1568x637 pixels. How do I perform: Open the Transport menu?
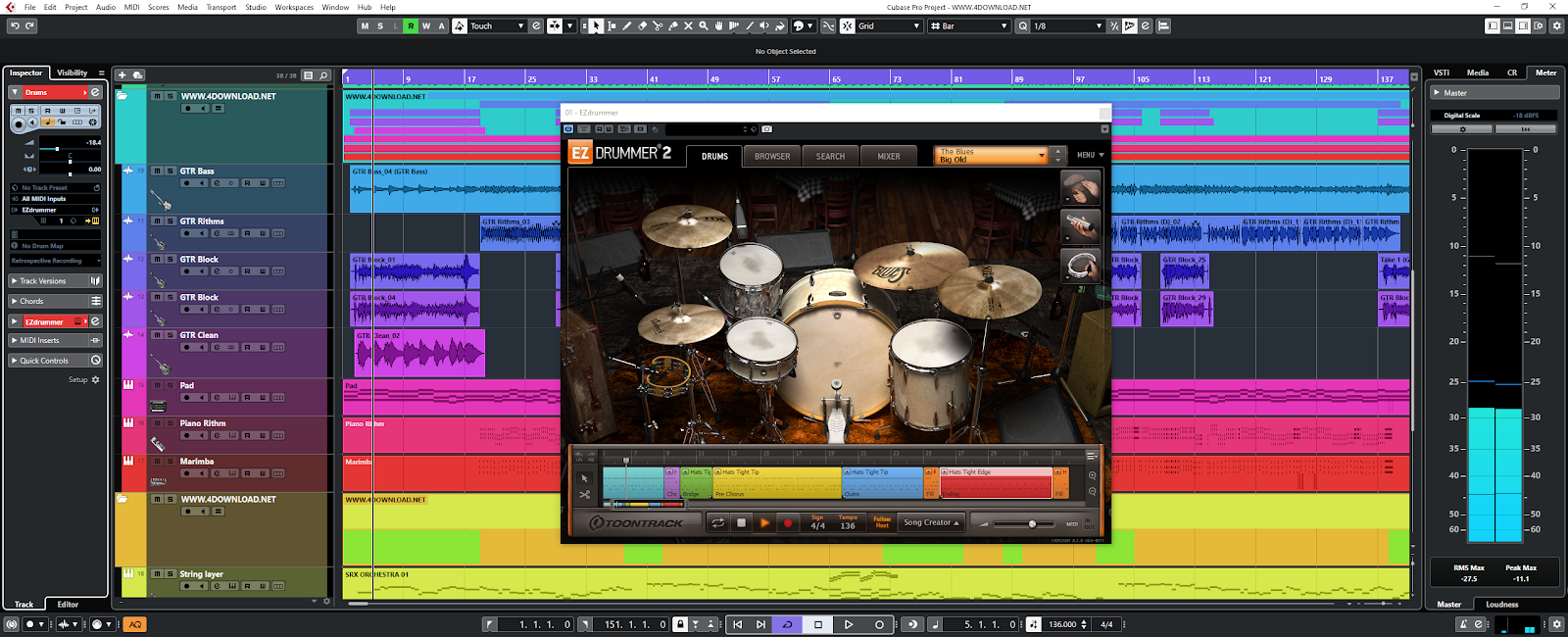220,7
